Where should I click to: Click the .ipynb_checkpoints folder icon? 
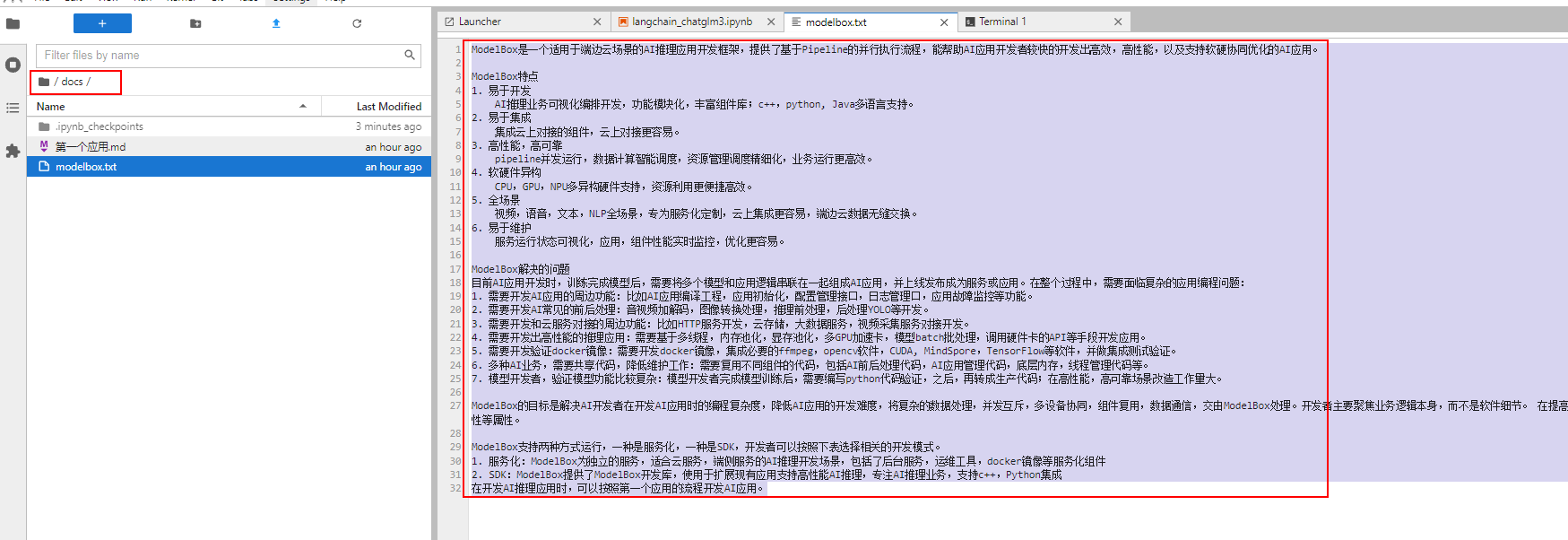tap(44, 126)
